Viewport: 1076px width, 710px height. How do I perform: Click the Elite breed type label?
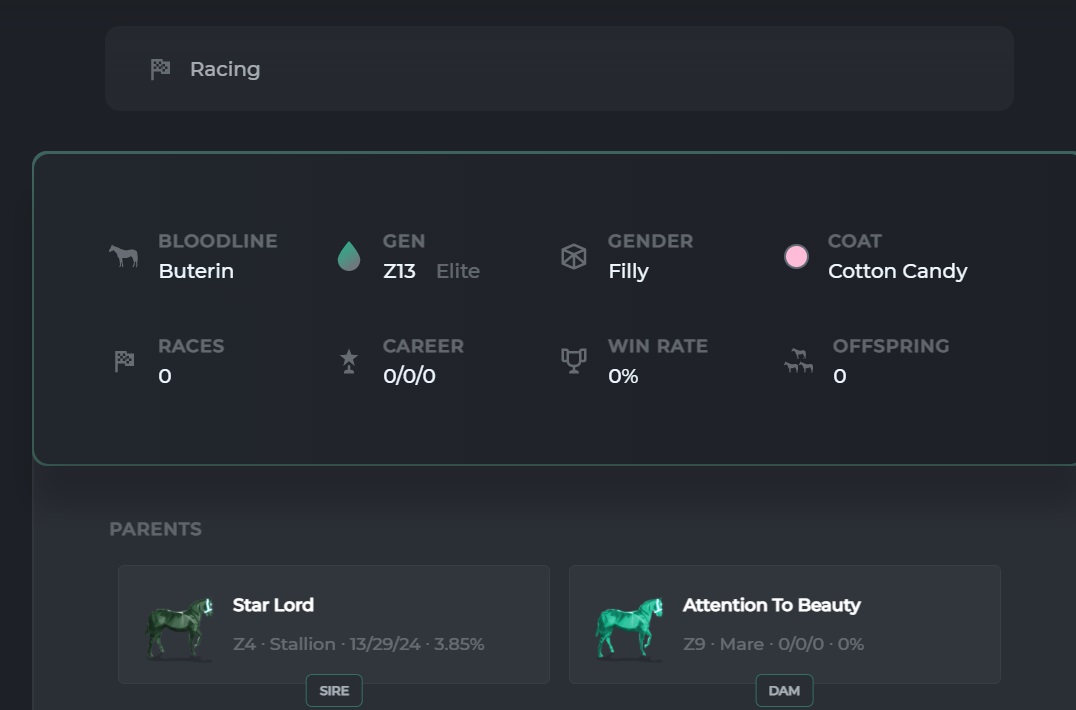pyautogui.click(x=458, y=271)
